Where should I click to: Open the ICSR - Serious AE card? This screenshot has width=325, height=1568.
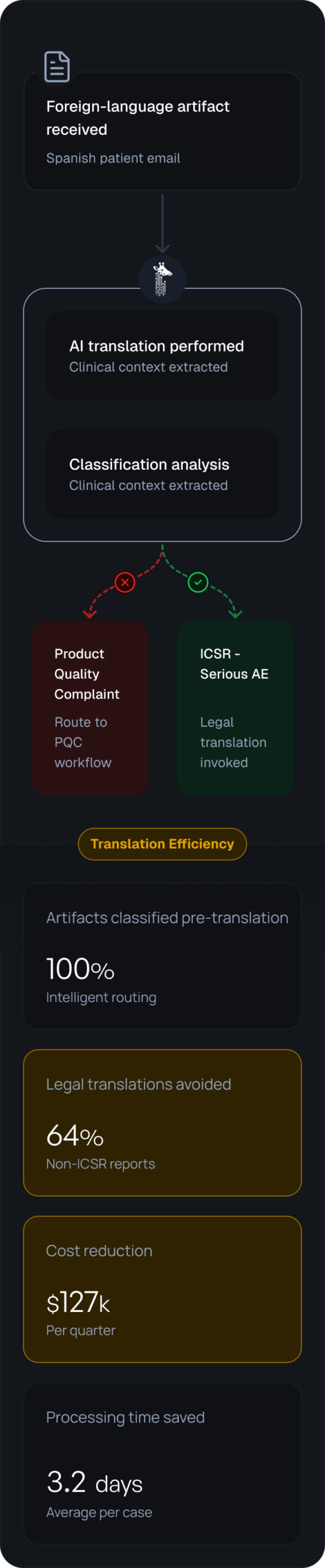coord(236,709)
